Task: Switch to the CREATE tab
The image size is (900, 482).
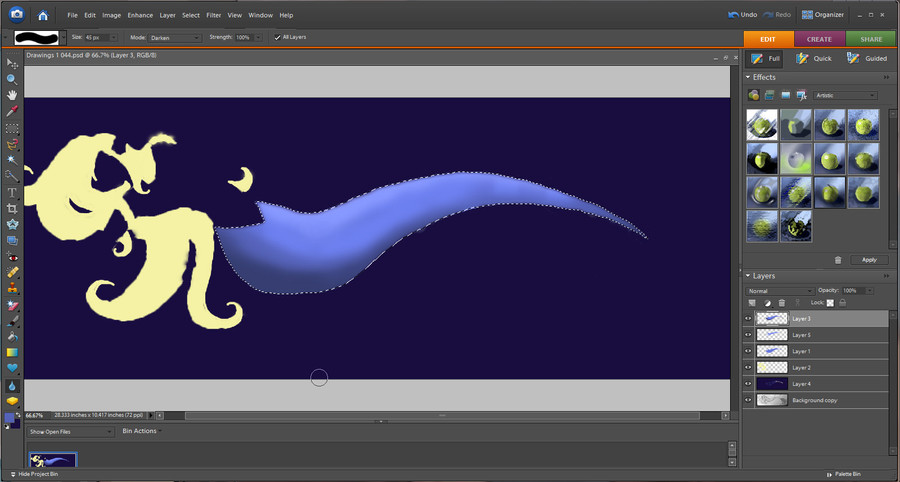Action: [x=819, y=39]
